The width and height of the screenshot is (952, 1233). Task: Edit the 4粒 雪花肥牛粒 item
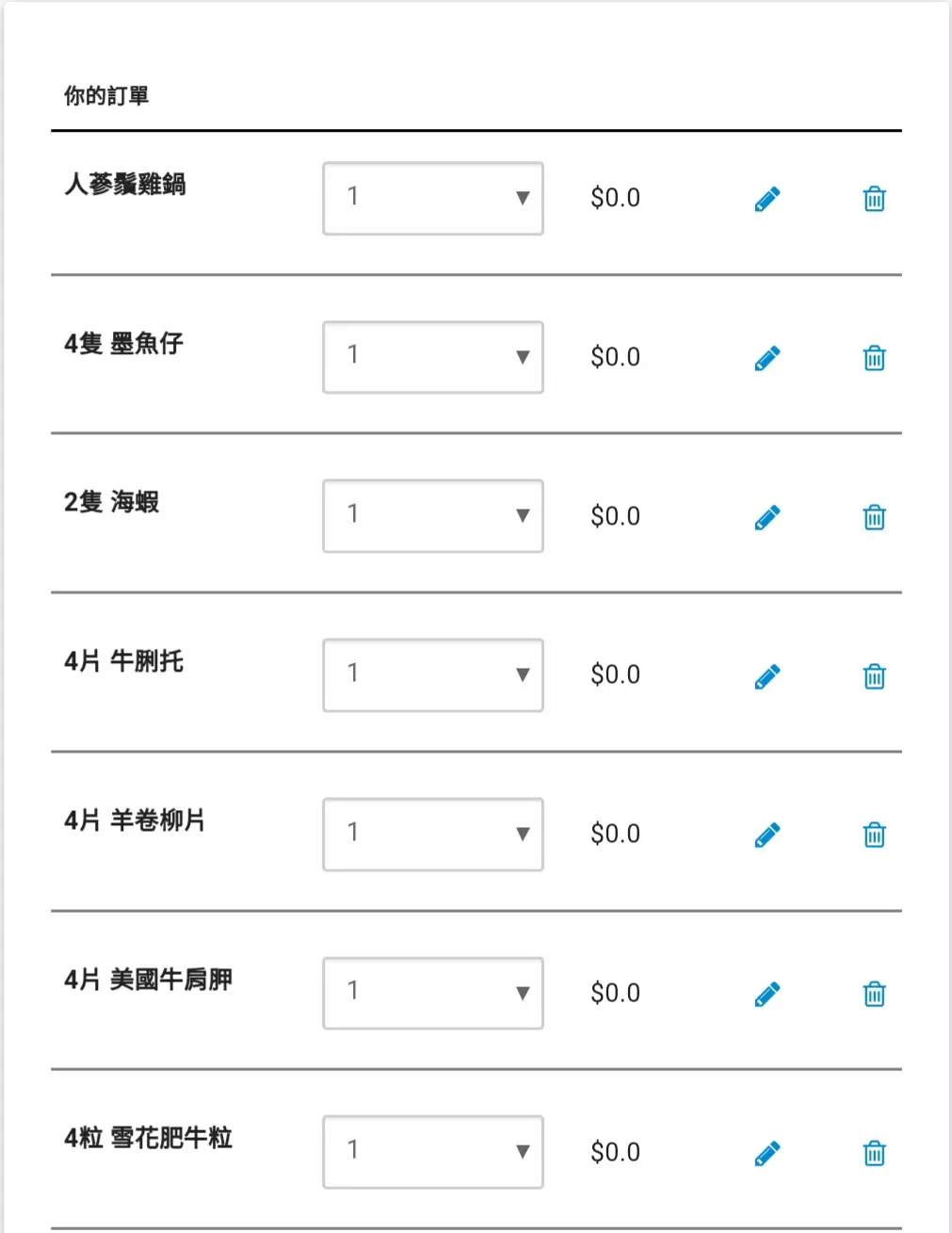tap(767, 1154)
